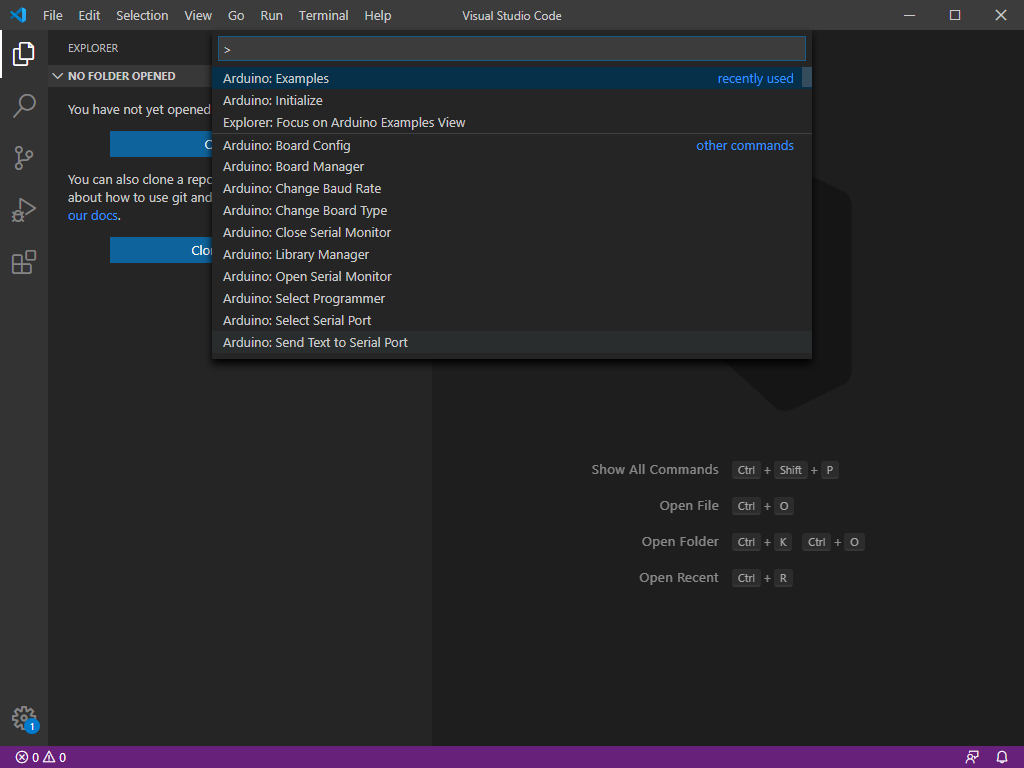Image resolution: width=1024 pixels, height=768 pixels.
Task: Open the Terminal menu
Action: point(323,15)
